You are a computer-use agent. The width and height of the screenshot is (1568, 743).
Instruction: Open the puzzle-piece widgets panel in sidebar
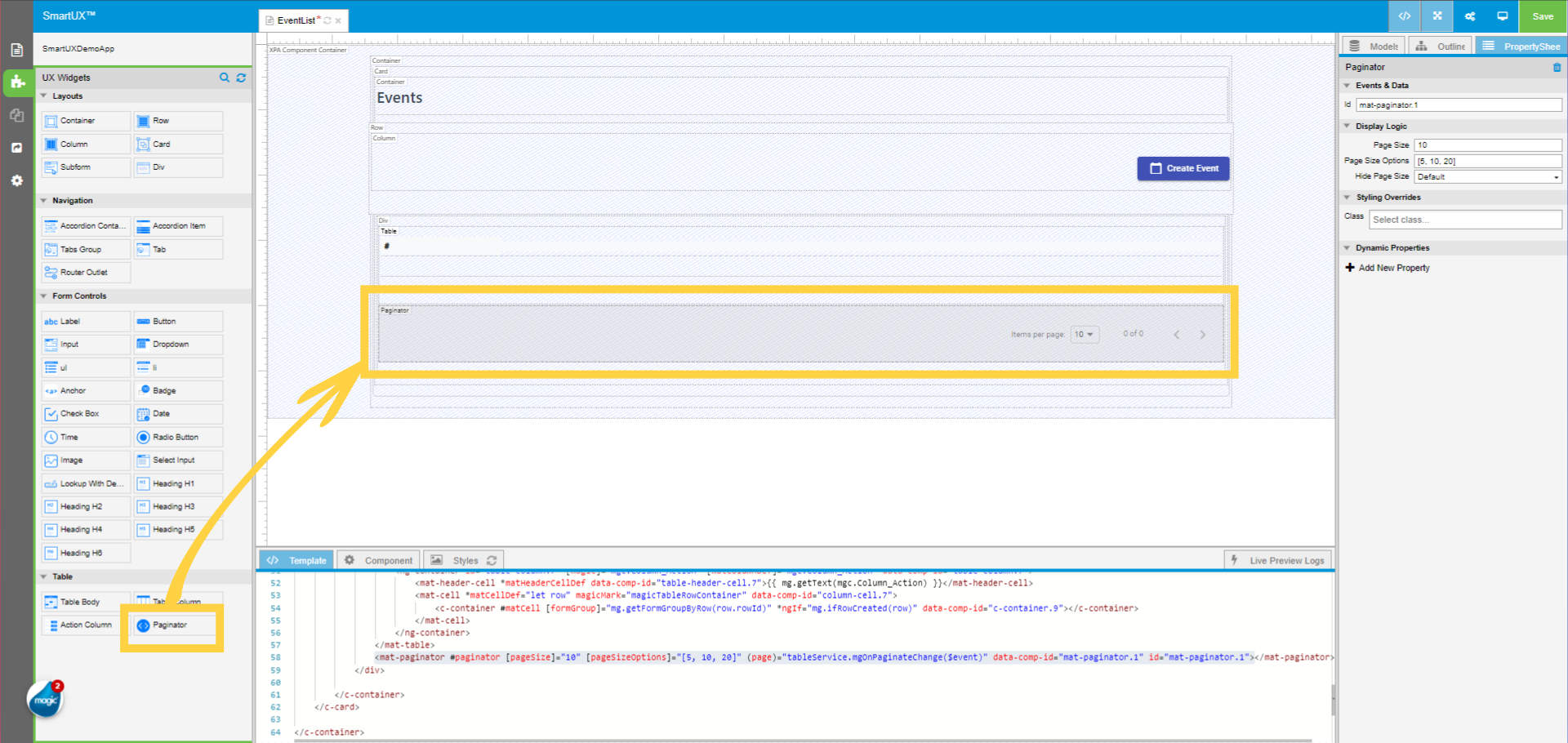(x=16, y=82)
